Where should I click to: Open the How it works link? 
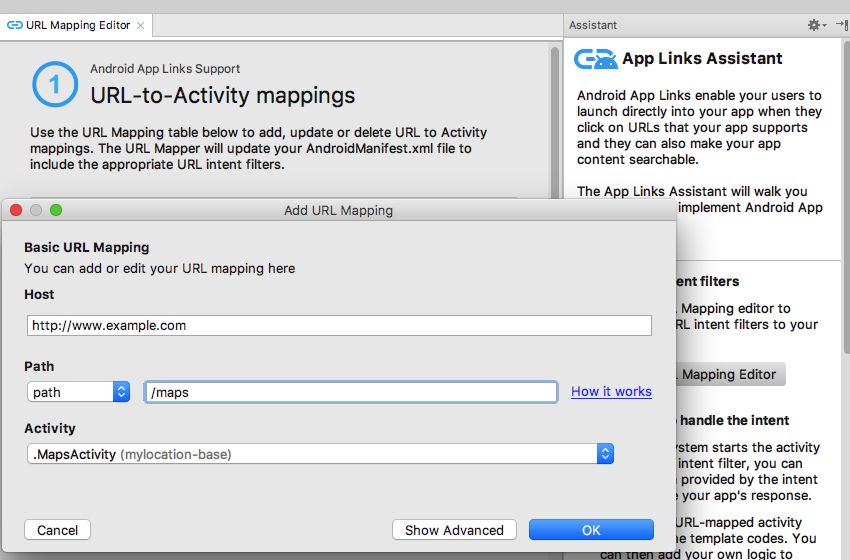click(611, 392)
